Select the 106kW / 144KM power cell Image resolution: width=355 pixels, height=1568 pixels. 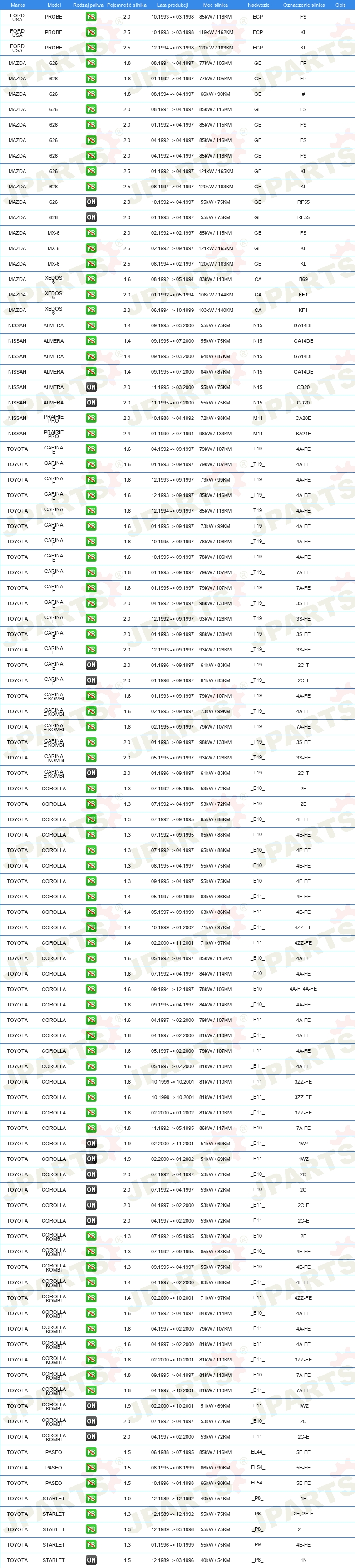click(x=216, y=295)
